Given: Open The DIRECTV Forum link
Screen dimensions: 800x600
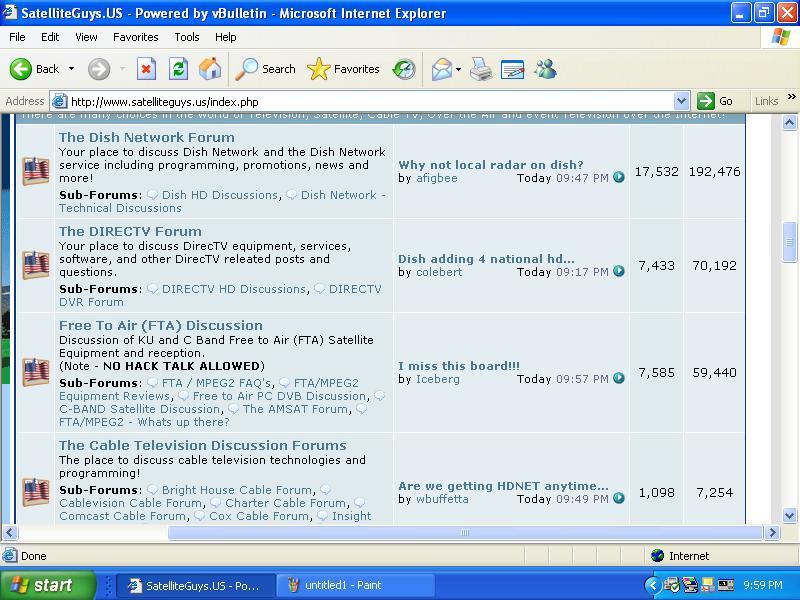Looking at the screenshot, I should [130, 231].
